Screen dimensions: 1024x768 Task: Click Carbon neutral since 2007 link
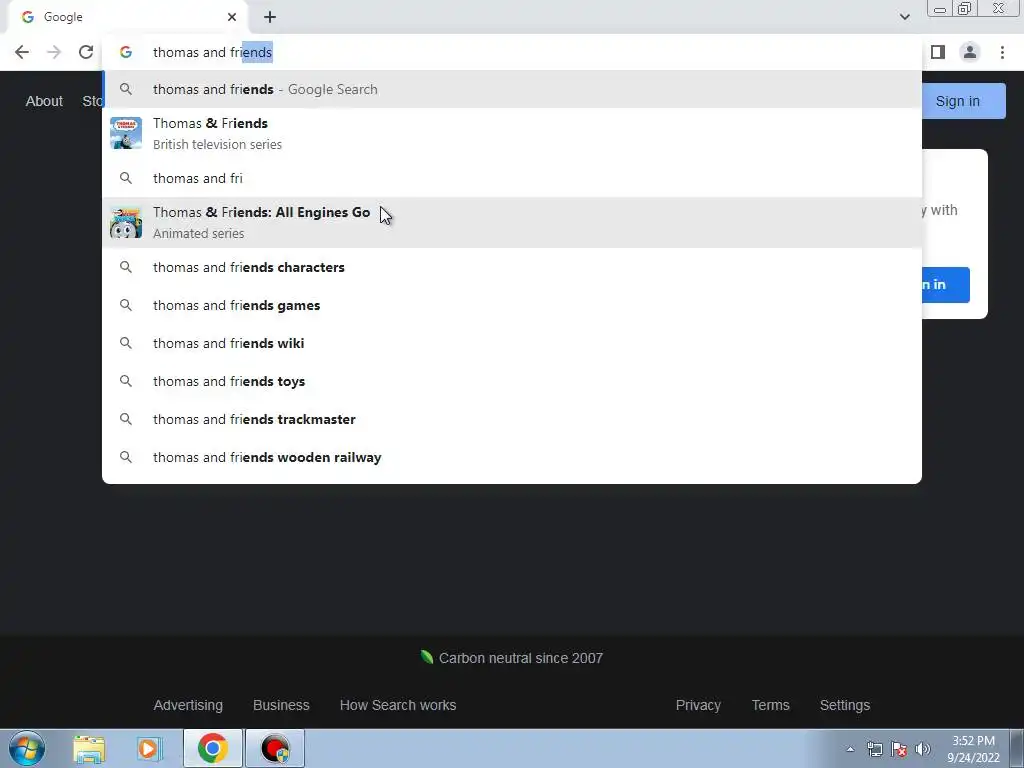click(x=512, y=658)
